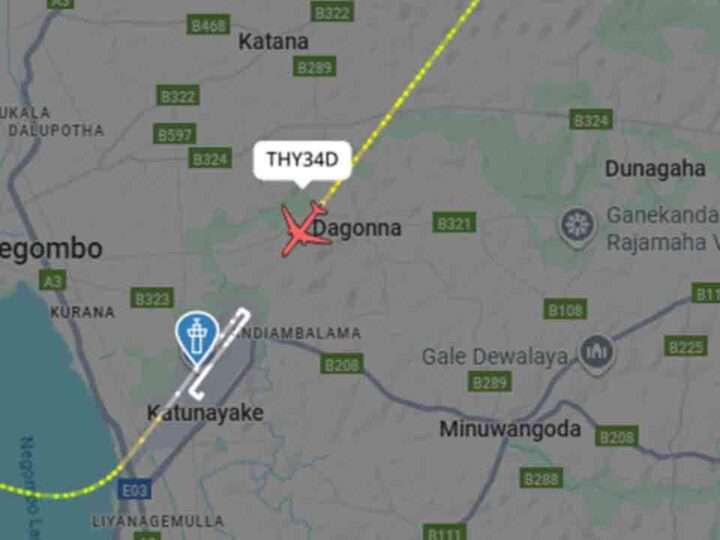Screen dimensions: 720x540
Task: Click the B468 road shield near Katana
Action: point(208,24)
